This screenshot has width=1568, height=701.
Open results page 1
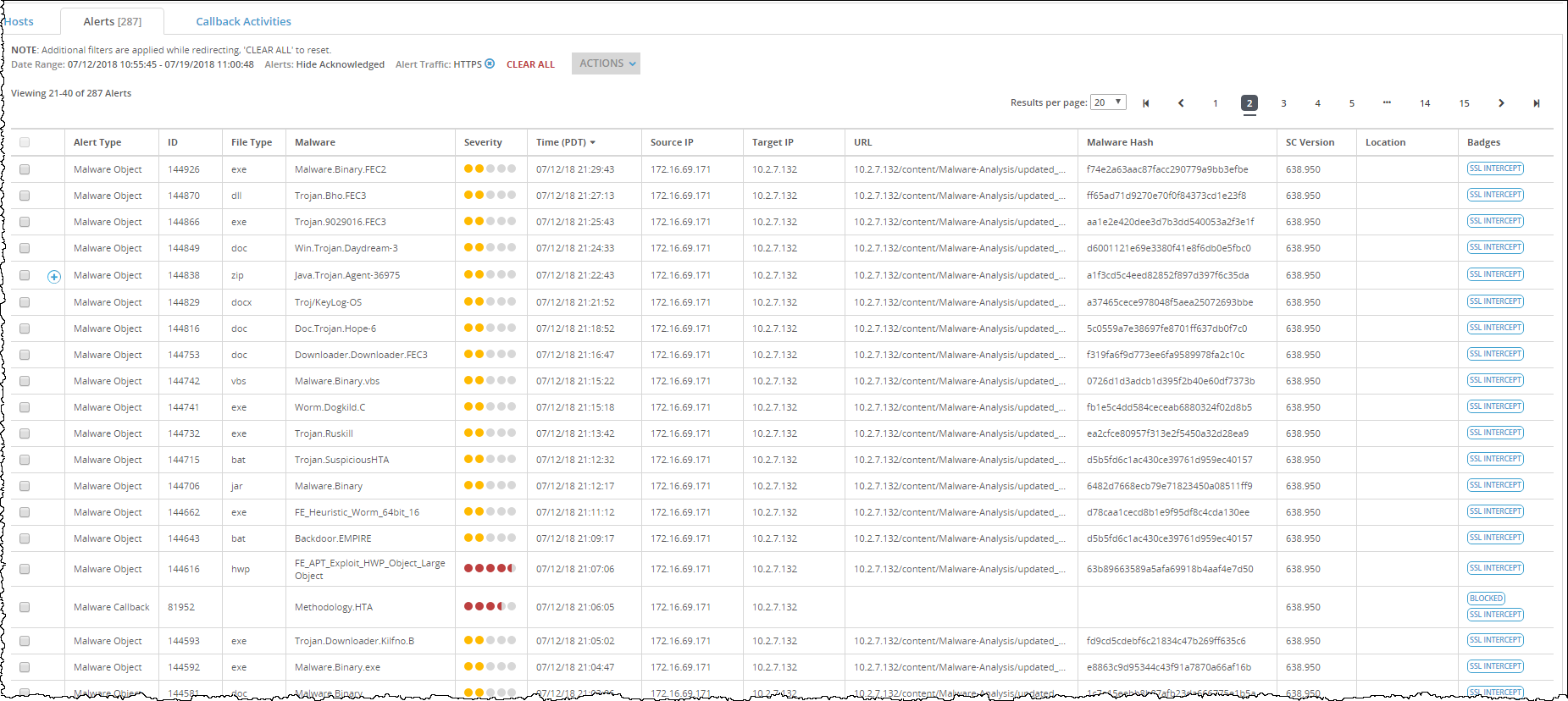click(1215, 103)
